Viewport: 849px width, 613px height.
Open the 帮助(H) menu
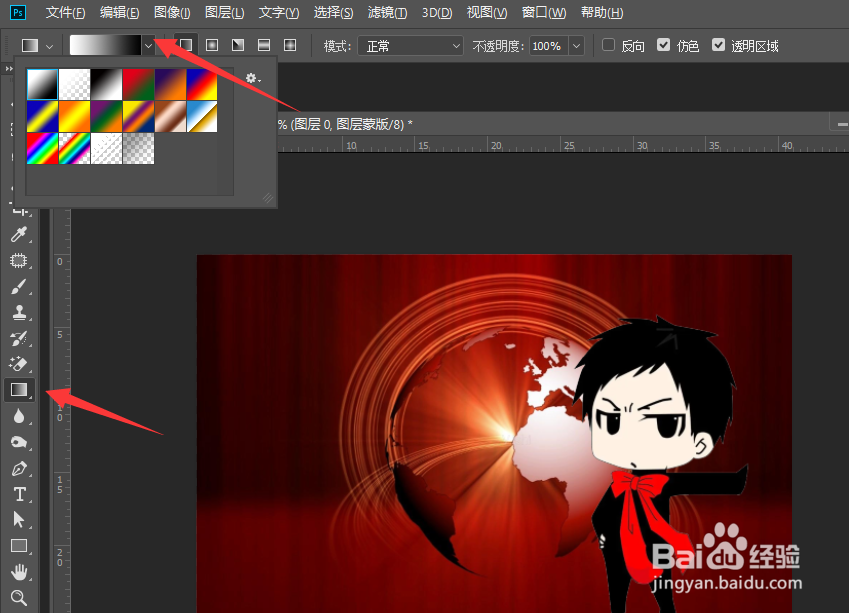click(x=602, y=12)
